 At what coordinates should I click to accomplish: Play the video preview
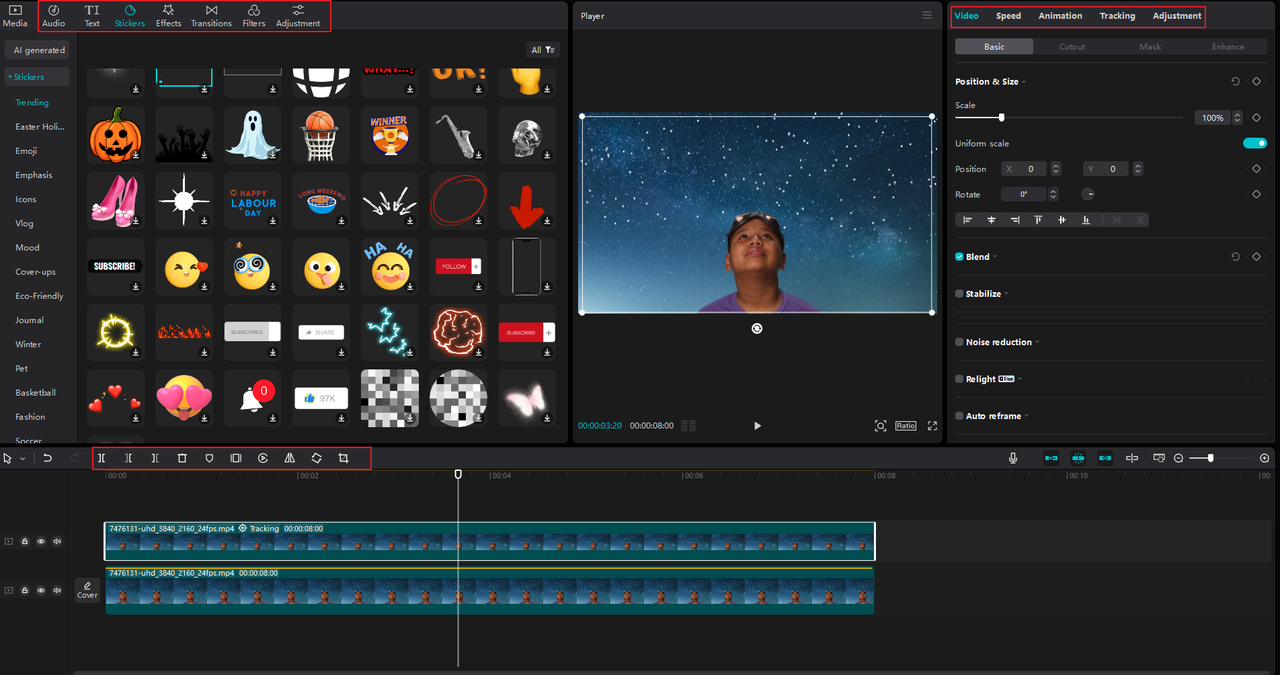tap(757, 426)
